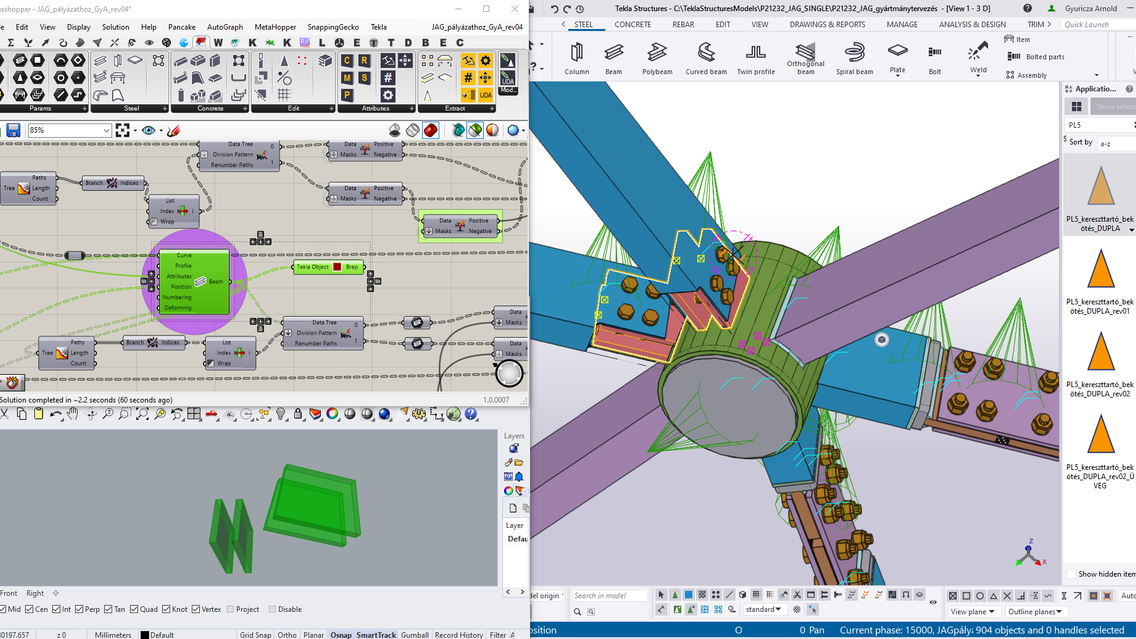
Task: Open the 85% zoom dropdown in Grasshopper
Action: click(106, 130)
